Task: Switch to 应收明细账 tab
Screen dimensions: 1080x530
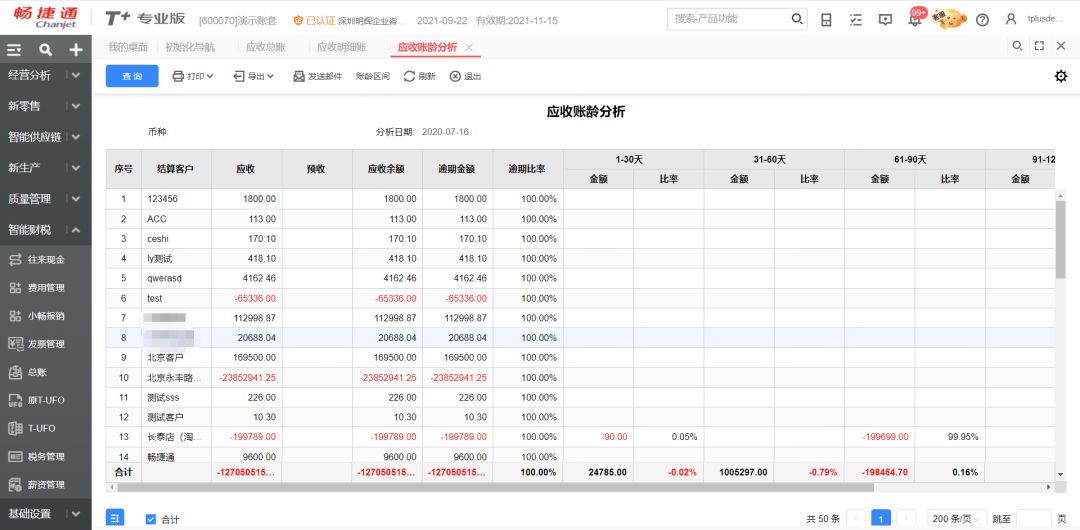Action: tap(342, 47)
